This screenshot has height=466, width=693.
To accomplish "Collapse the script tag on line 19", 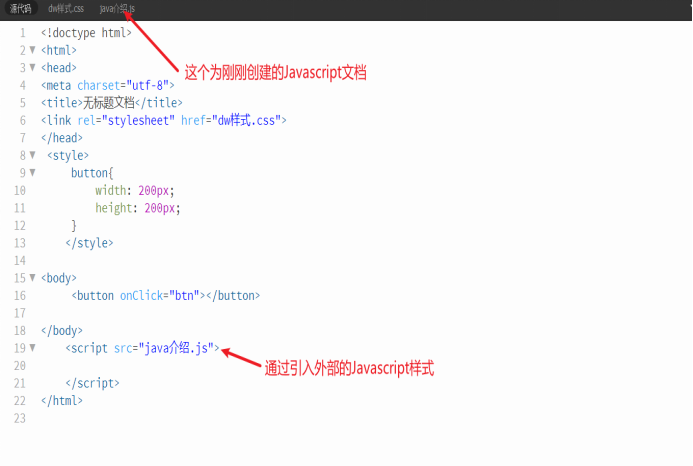I will coord(32,348).
